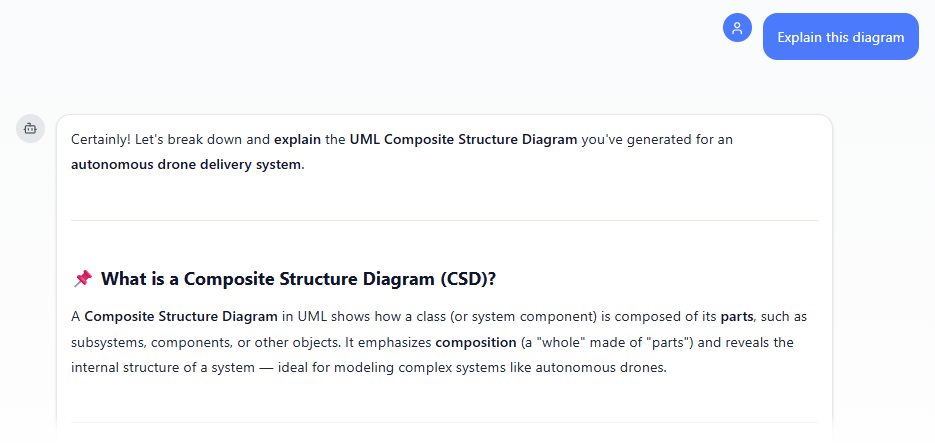This screenshot has height=444, width=935.
Task: Click the phrase "you've generated for an"
Action: pos(657,139)
